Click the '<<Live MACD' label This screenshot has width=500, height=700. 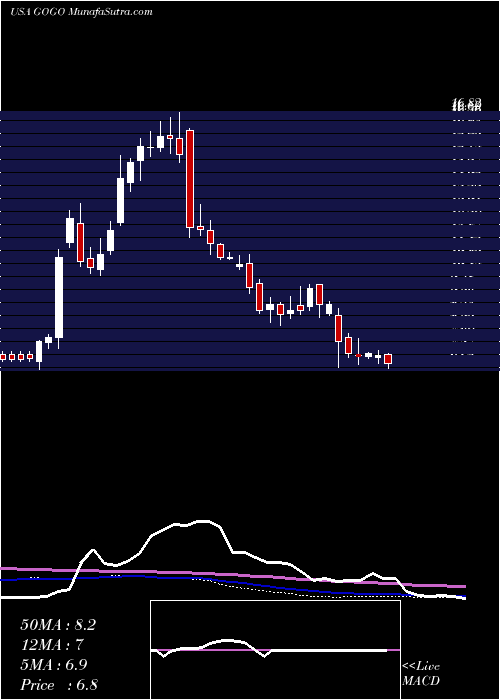coord(421,673)
